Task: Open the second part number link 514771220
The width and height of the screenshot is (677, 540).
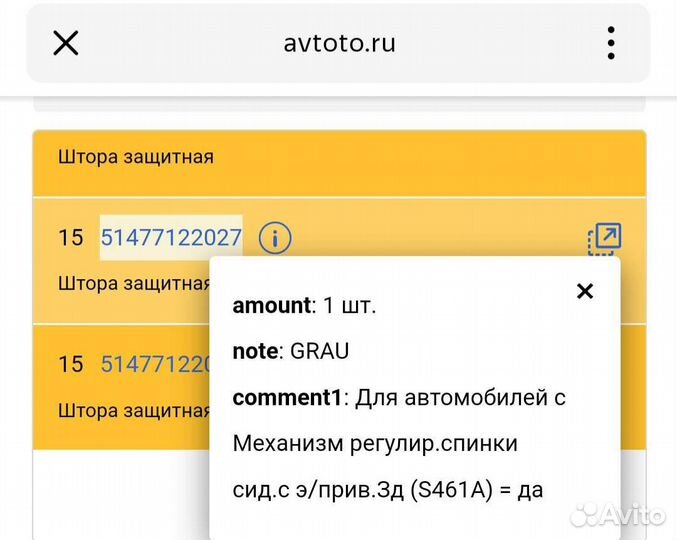Action: [x=155, y=364]
